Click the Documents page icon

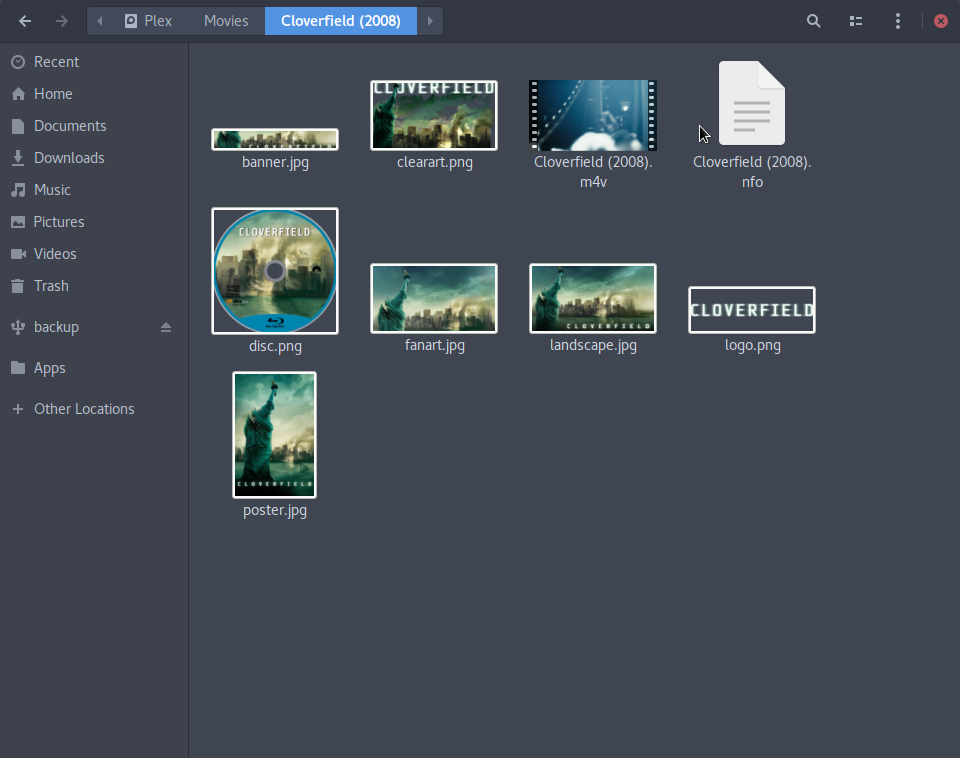tap(18, 126)
